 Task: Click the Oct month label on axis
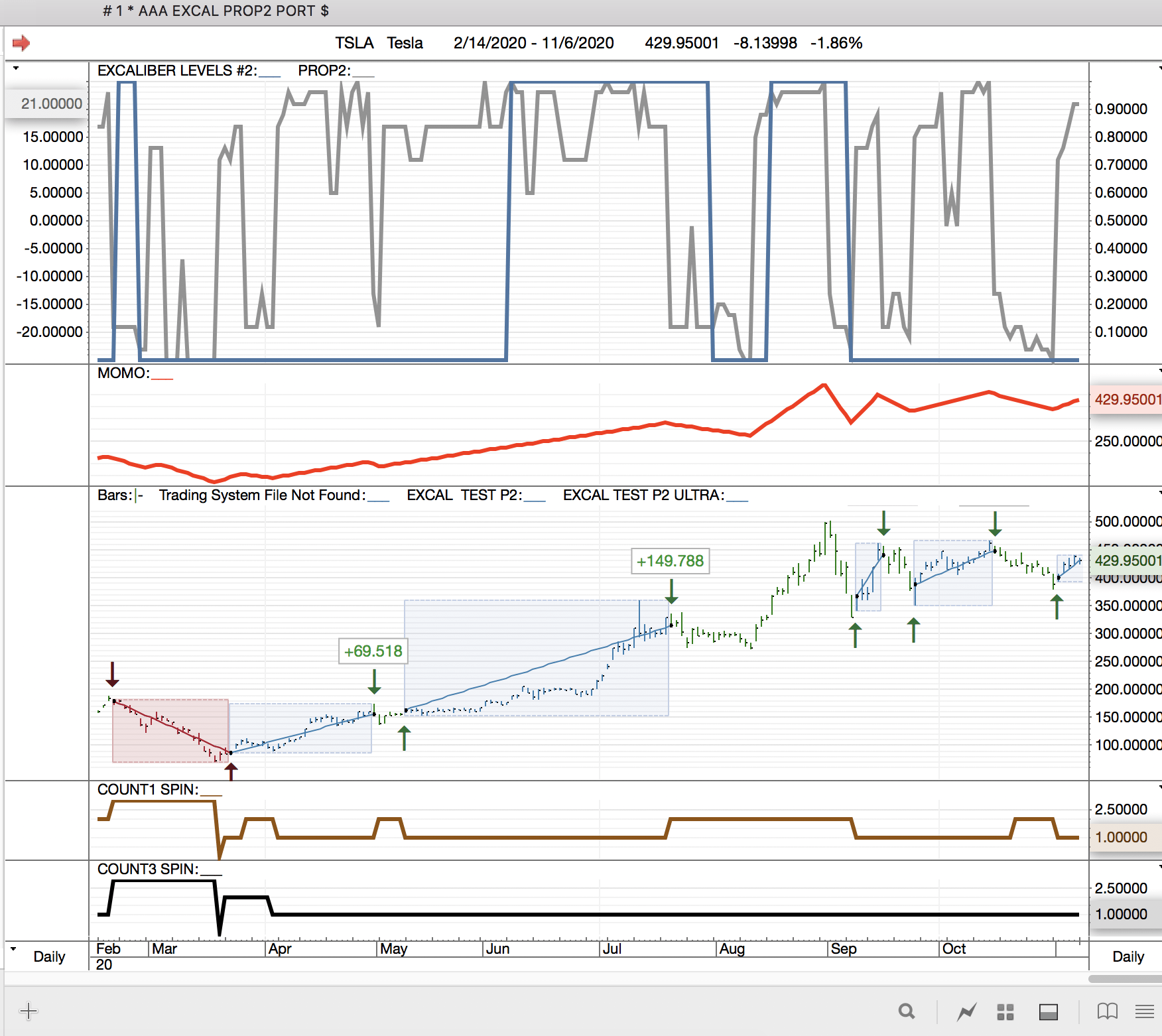(x=954, y=949)
